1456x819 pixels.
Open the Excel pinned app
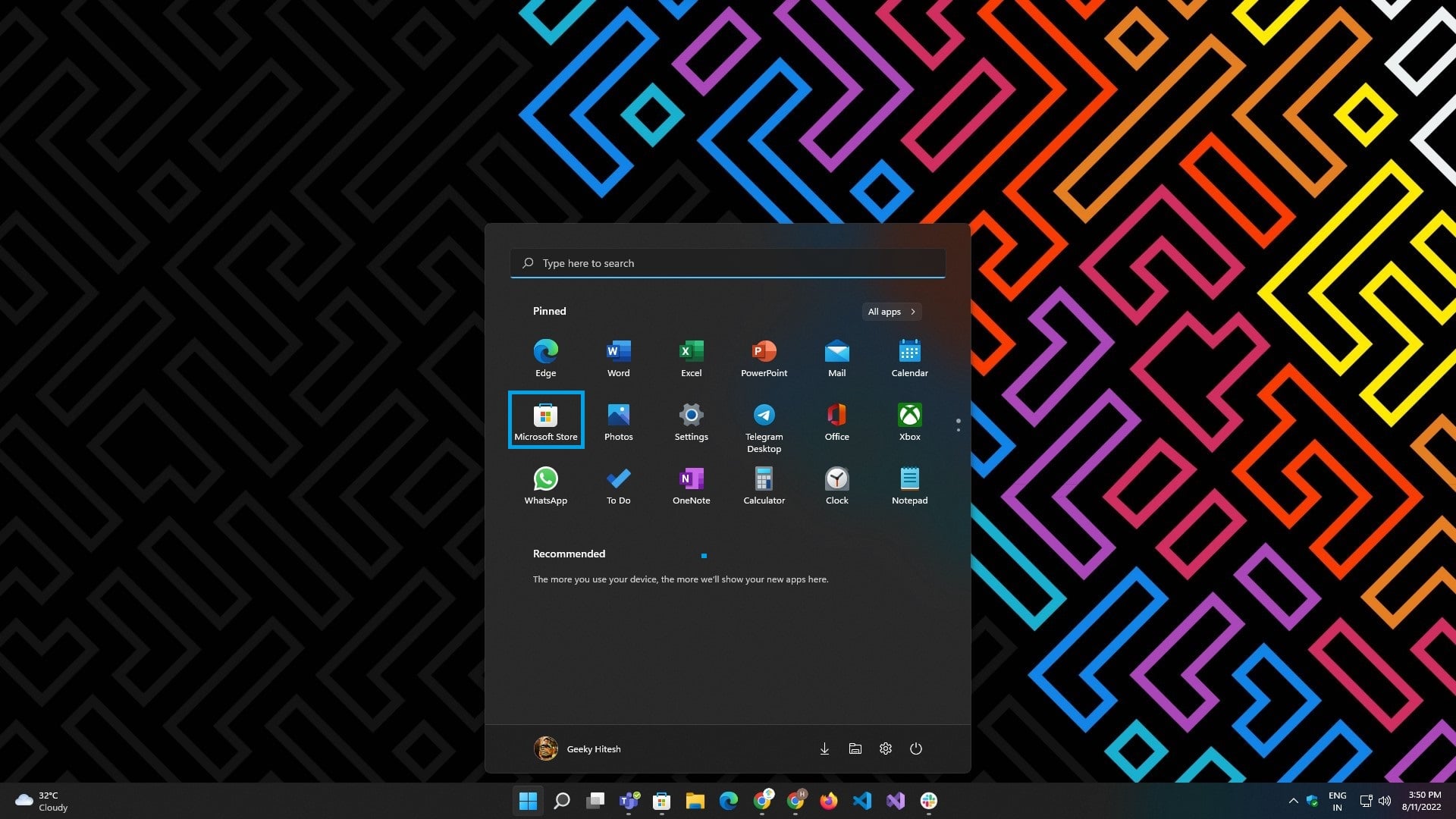click(691, 358)
